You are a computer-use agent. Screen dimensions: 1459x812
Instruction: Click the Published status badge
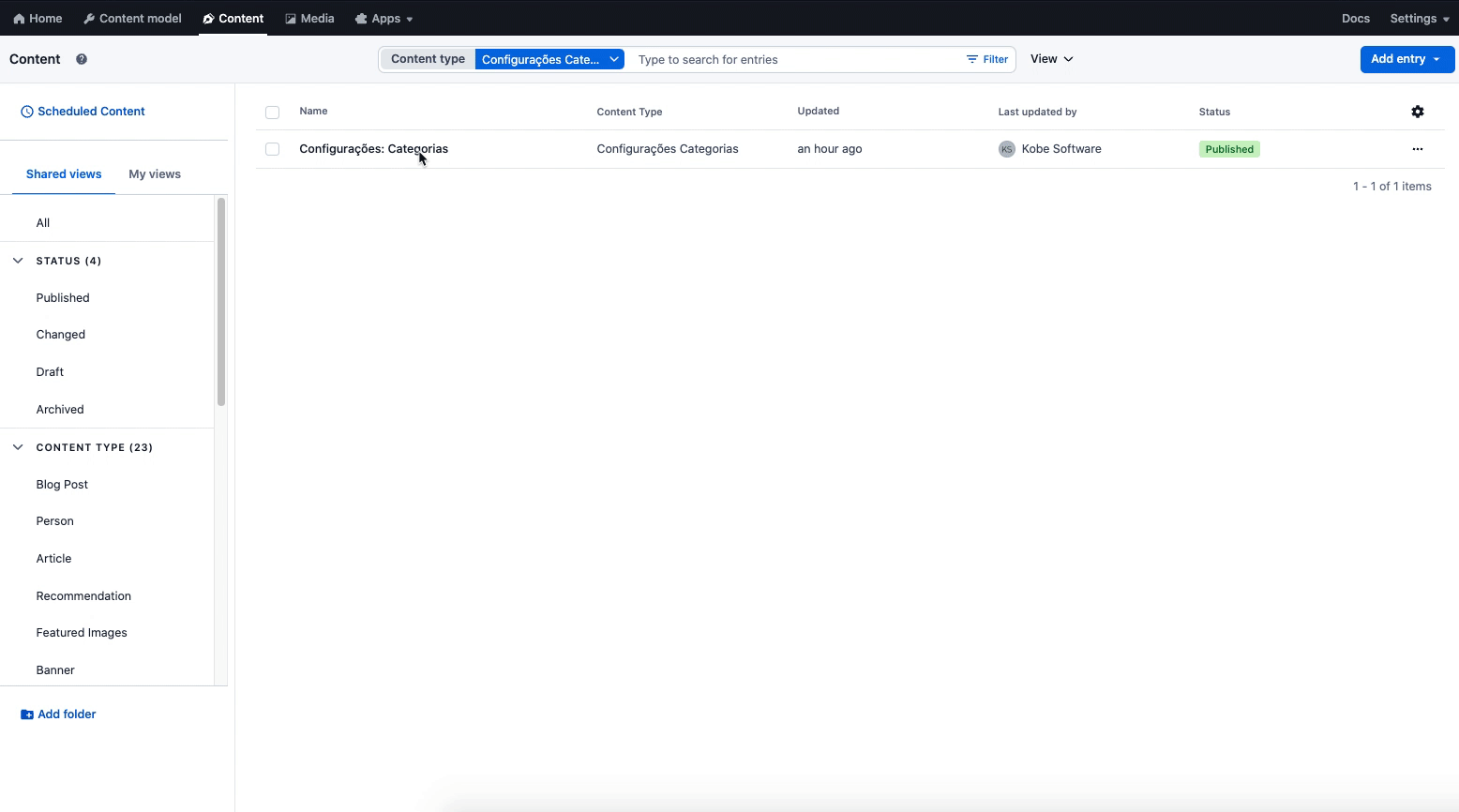(1229, 148)
